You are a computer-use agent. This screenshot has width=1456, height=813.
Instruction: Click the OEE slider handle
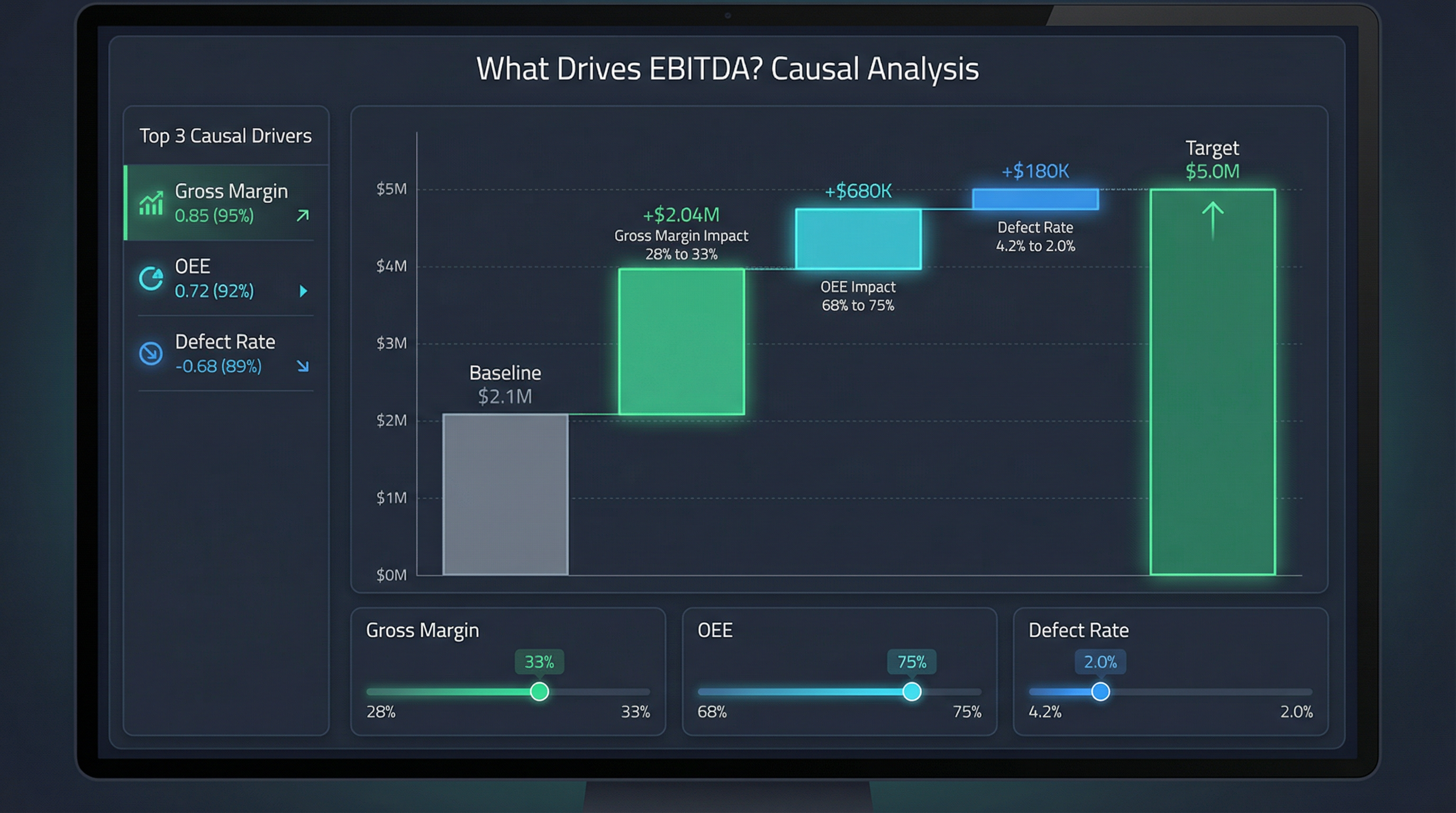912,691
